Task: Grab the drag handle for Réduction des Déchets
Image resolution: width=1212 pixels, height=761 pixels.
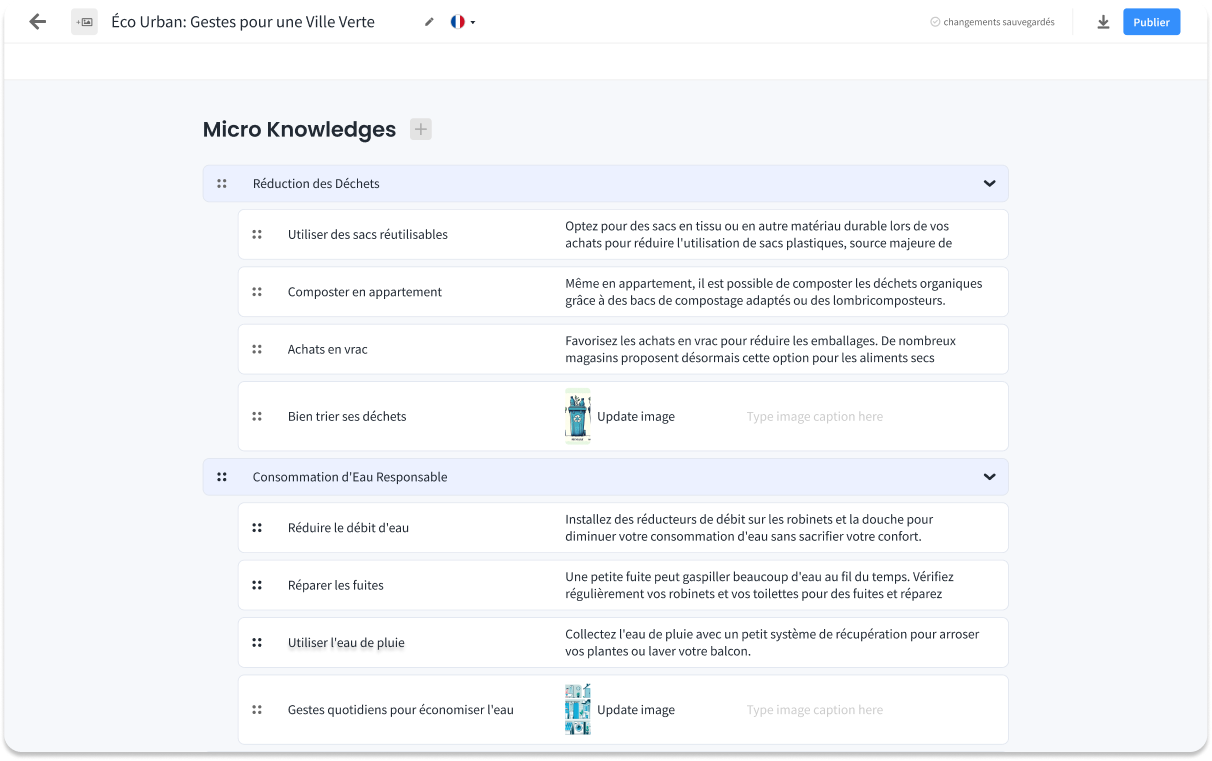Action: tap(222, 184)
